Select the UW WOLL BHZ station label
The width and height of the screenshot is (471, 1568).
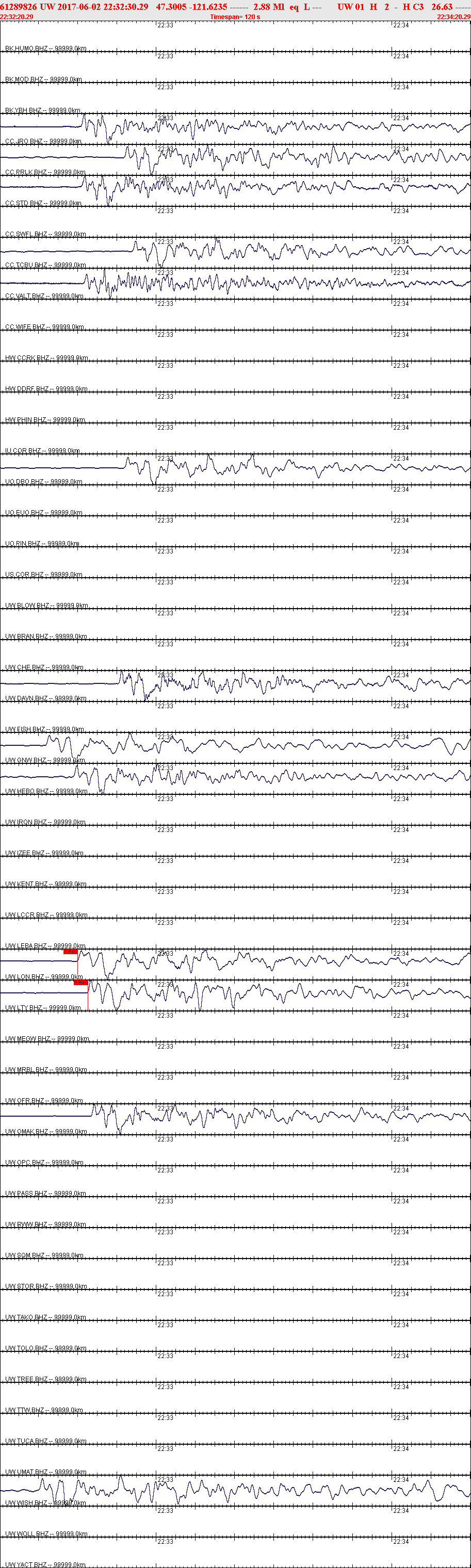[46, 1534]
